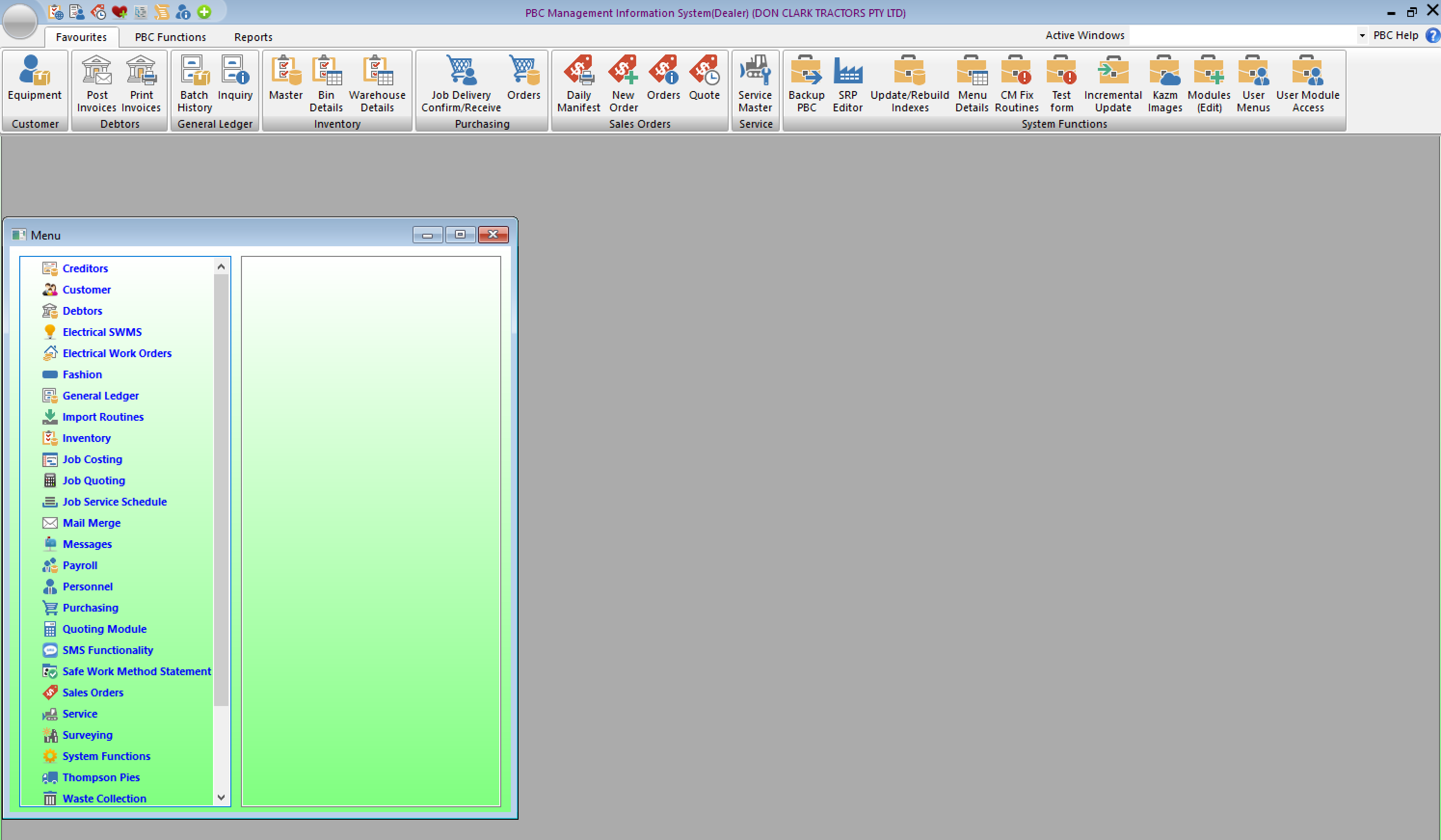1441x840 pixels.
Task: Open the Active Windows dropdown arrow
Action: click(1362, 36)
